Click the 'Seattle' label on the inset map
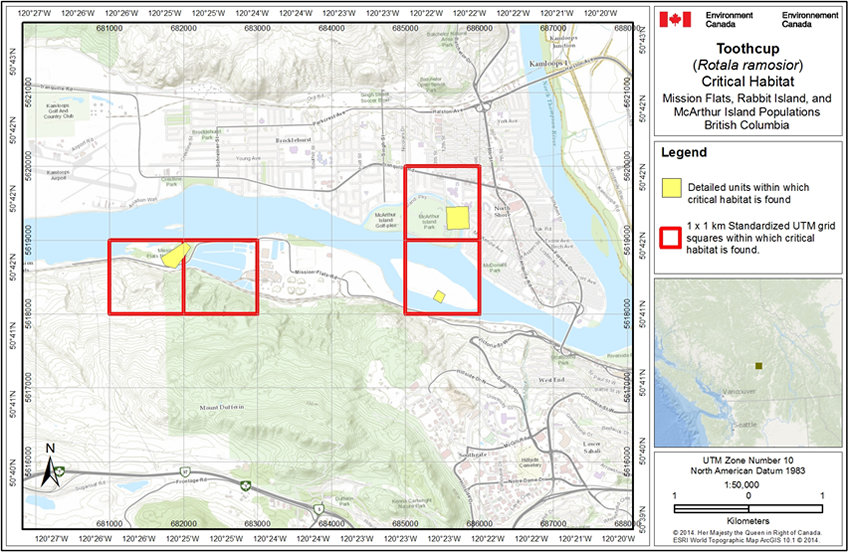Viewport: 850px width, 553px height. [x=745, y=425]
